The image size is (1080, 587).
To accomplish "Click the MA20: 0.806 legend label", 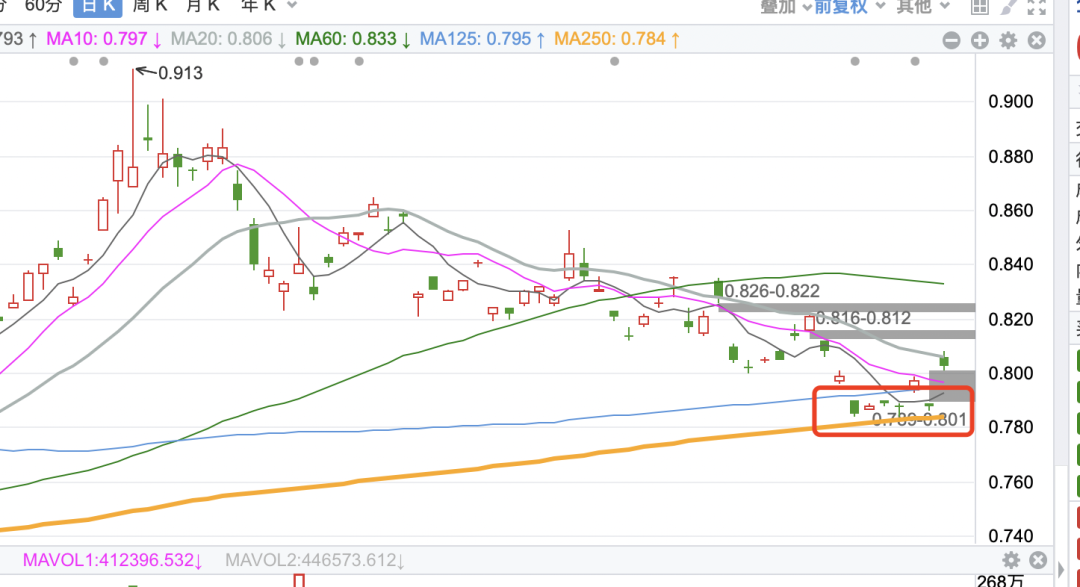I will click(229, 39).
